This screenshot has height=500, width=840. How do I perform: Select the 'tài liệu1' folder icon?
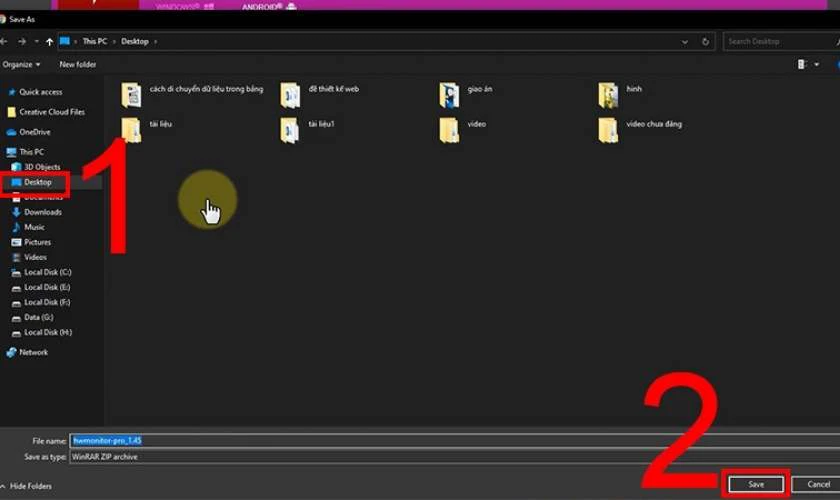coord(290,130)
